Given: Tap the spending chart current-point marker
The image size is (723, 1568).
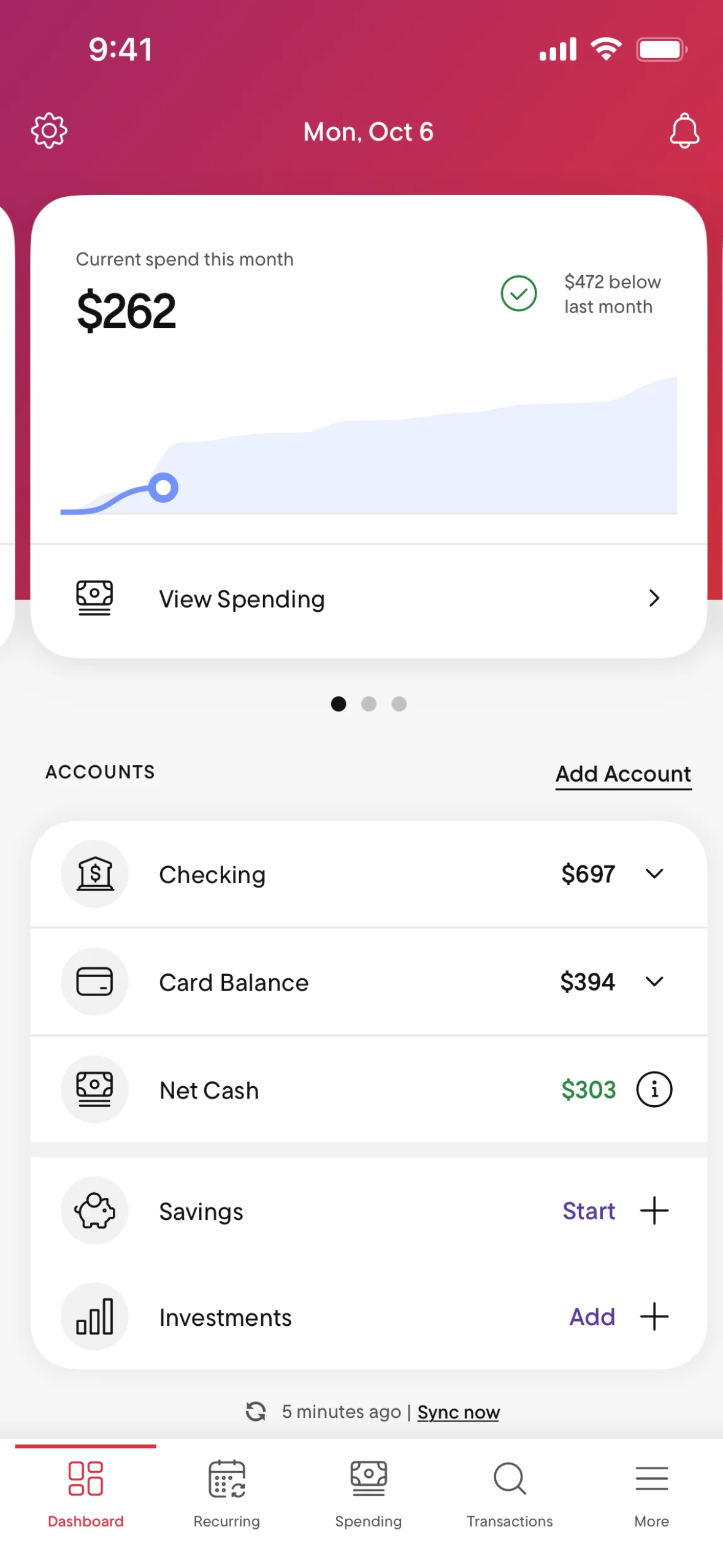Looking at the screenshot, I should (163, 488).
